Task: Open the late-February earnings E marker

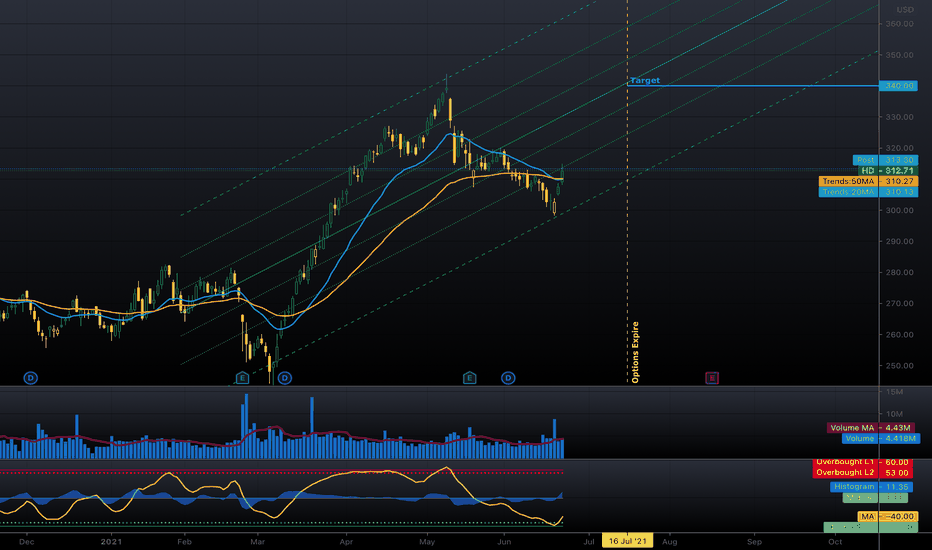Action: 242,378
